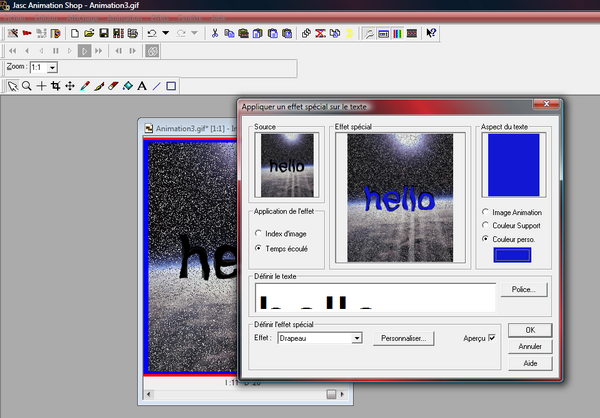The image size is (600, 418).
Task: Open the color palette stripes icon
Action: tap(398, 33)
